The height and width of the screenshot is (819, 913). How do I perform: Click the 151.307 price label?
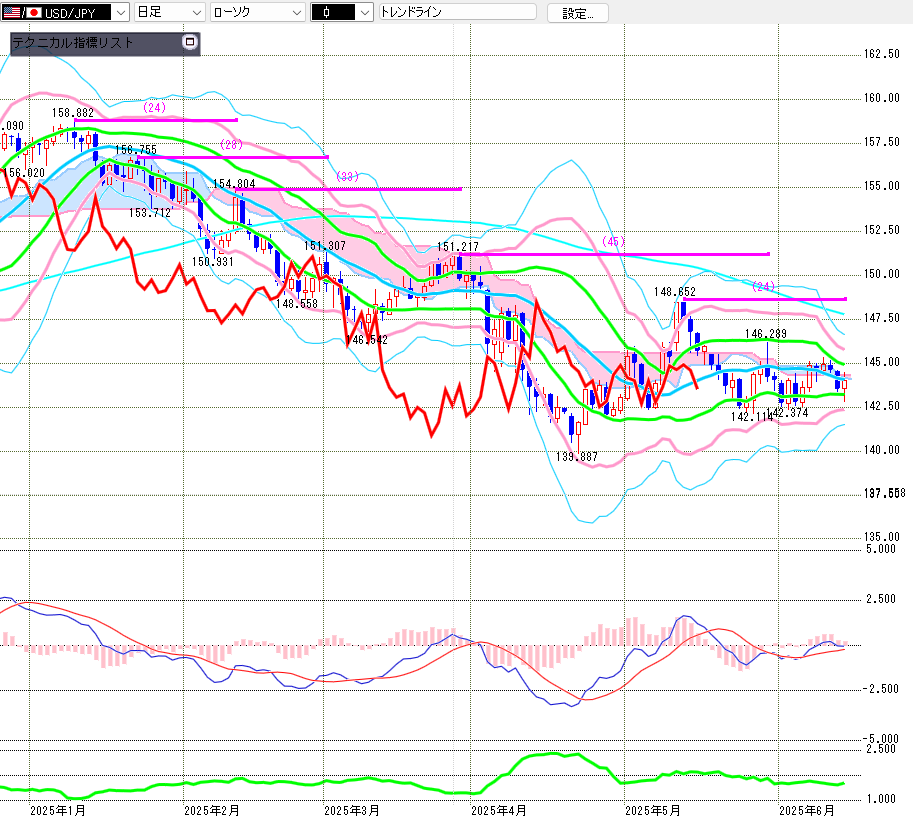[324, 246]
